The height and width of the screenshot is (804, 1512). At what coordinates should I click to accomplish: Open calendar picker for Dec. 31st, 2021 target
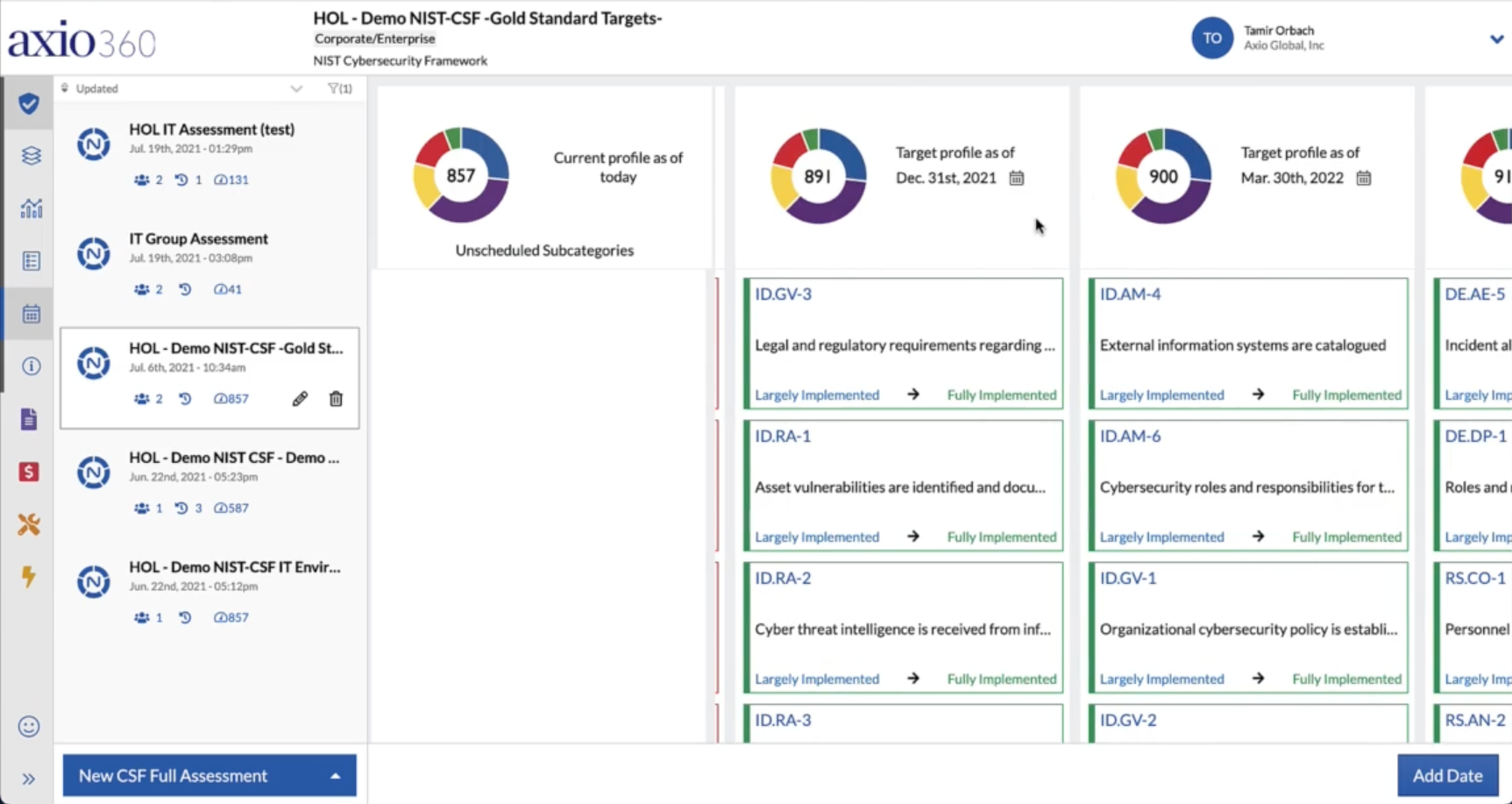tap(1017, 178)
